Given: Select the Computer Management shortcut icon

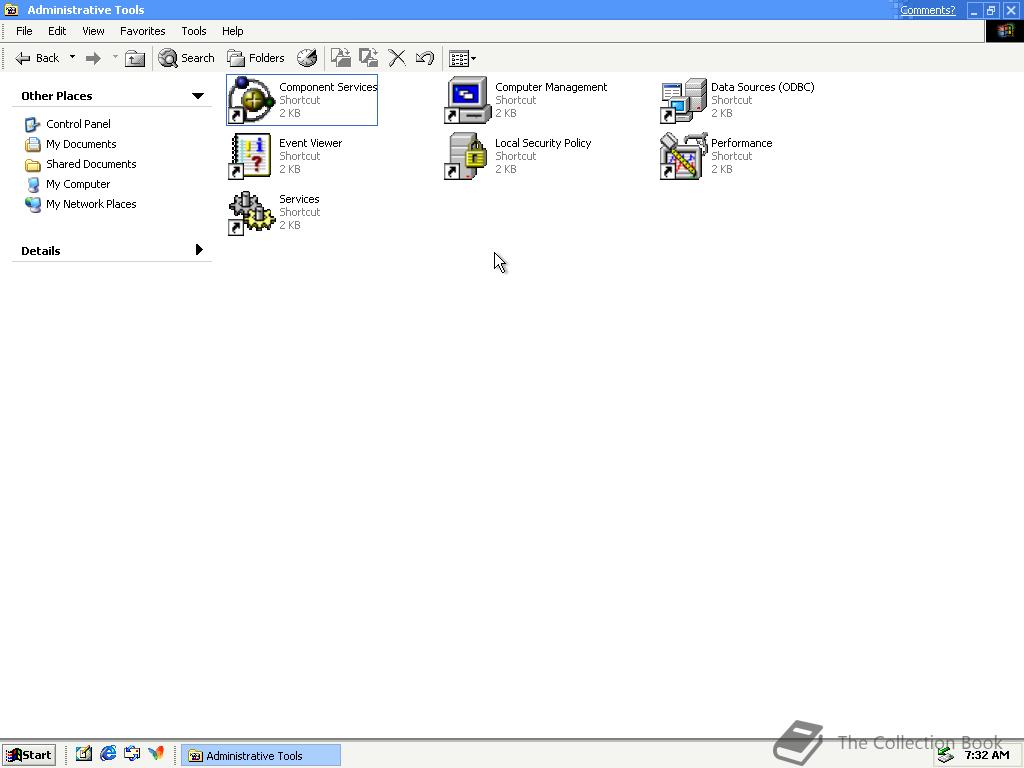Looking at the screenshot, I should 468,100.
